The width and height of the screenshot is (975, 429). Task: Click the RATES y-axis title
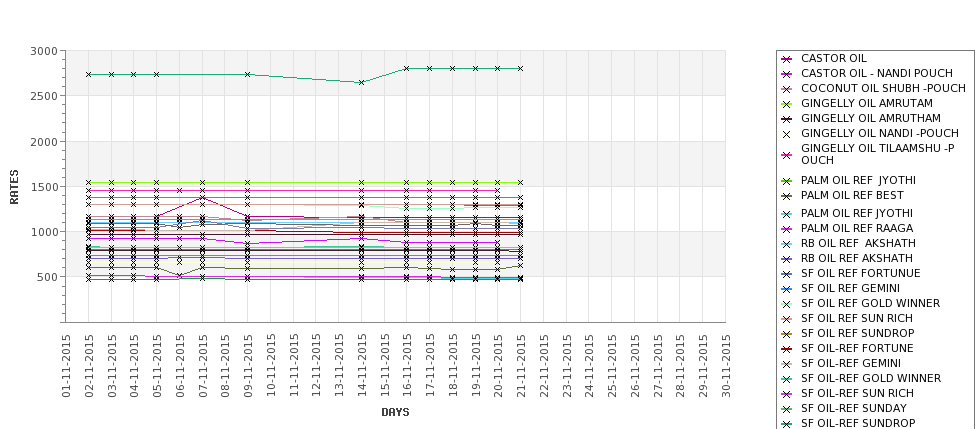click(x=14, y=187)
